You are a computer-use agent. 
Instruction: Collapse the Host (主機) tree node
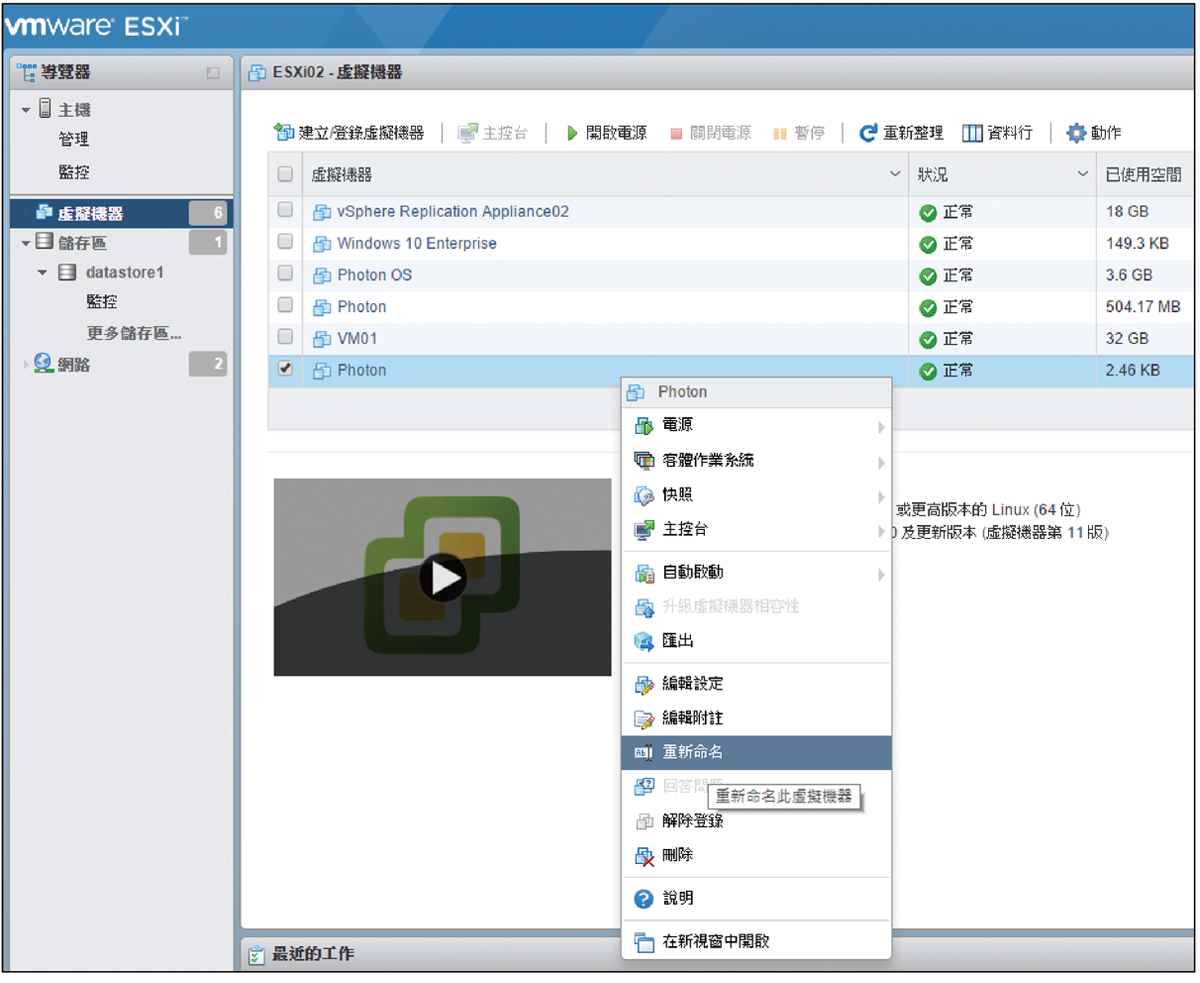point(26,109)
